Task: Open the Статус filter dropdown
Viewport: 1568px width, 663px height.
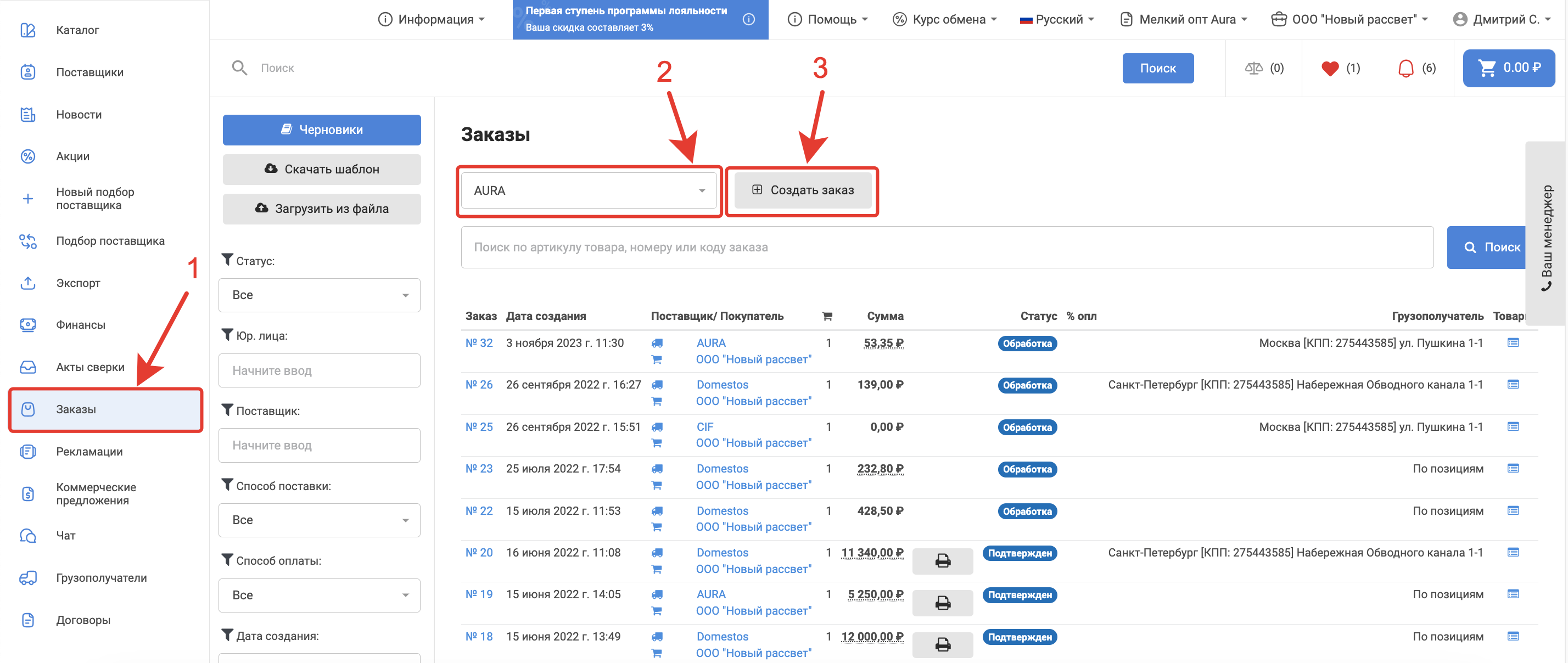Action: [319, 295]
